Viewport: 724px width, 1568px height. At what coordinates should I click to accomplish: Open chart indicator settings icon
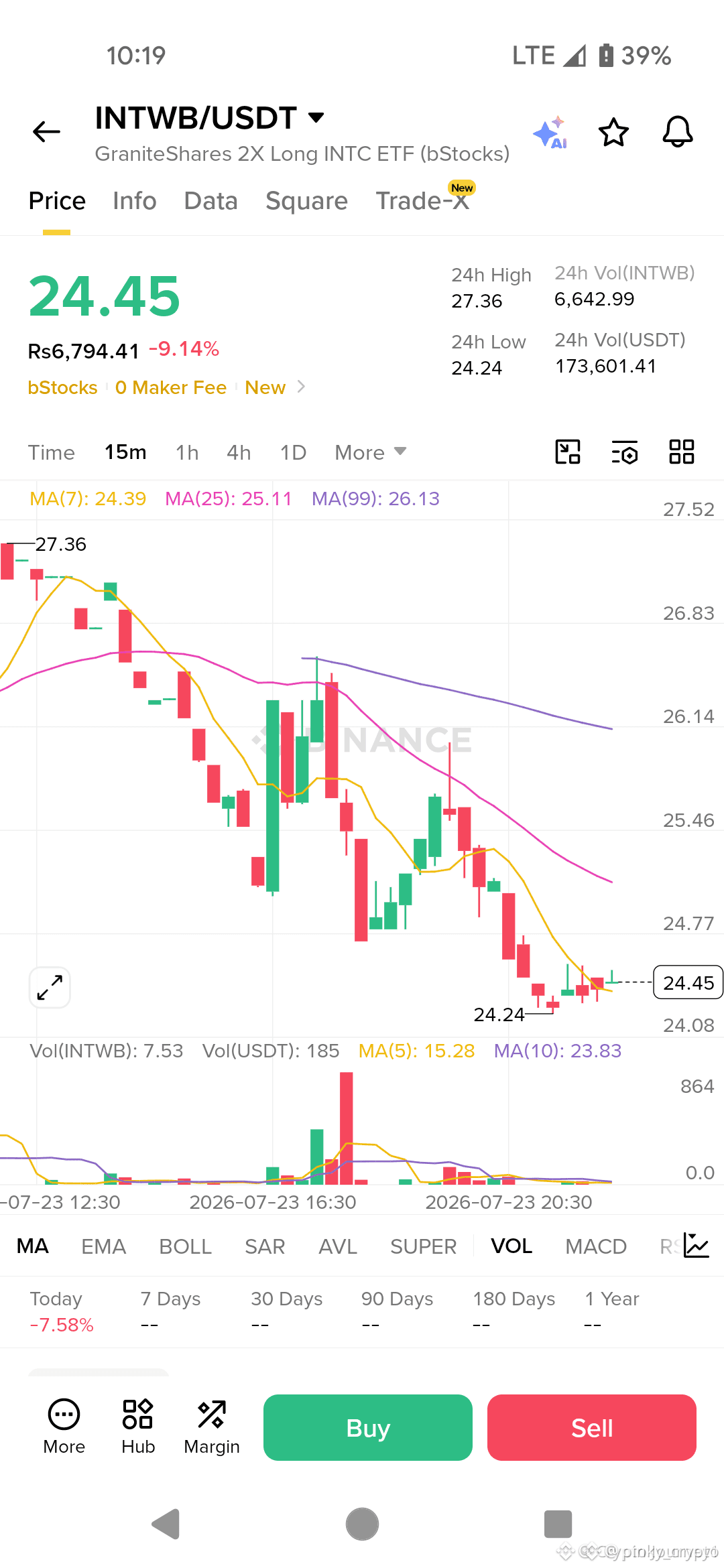(625, 452)
